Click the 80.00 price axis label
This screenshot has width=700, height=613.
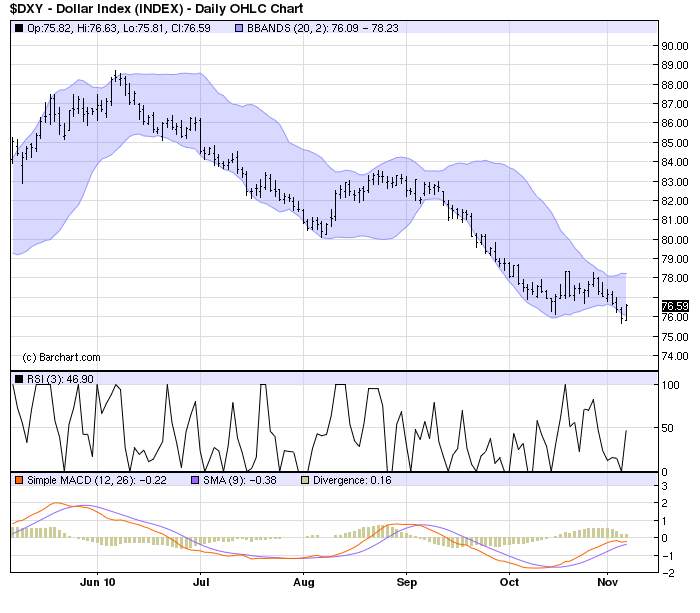click(675, 240)
